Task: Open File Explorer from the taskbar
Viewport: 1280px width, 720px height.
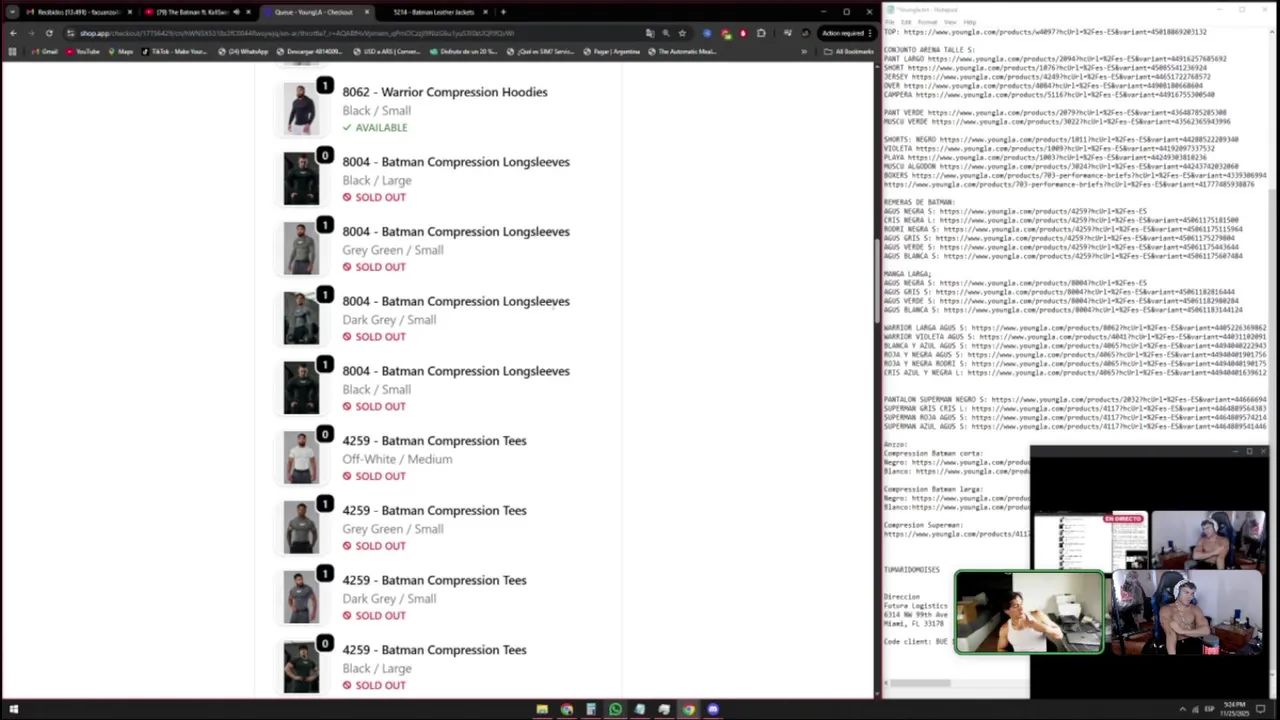Action: coord(542,709)
